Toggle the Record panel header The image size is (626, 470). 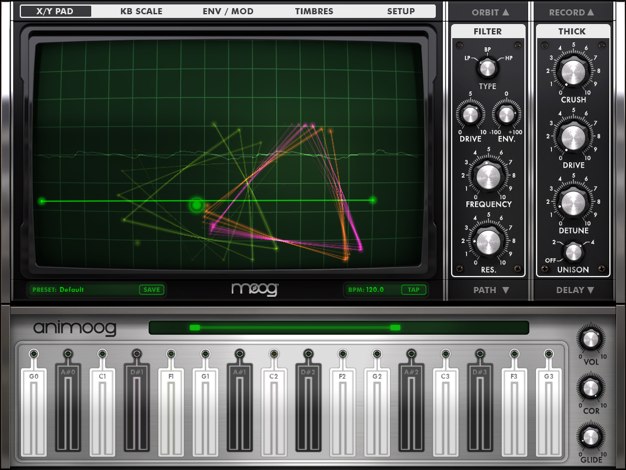pyautogui.click(x=573, y=12)
